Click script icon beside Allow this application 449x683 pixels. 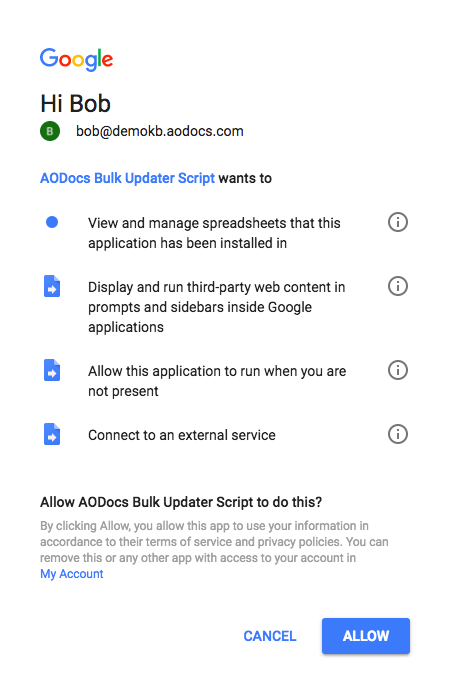pos(52,370)
